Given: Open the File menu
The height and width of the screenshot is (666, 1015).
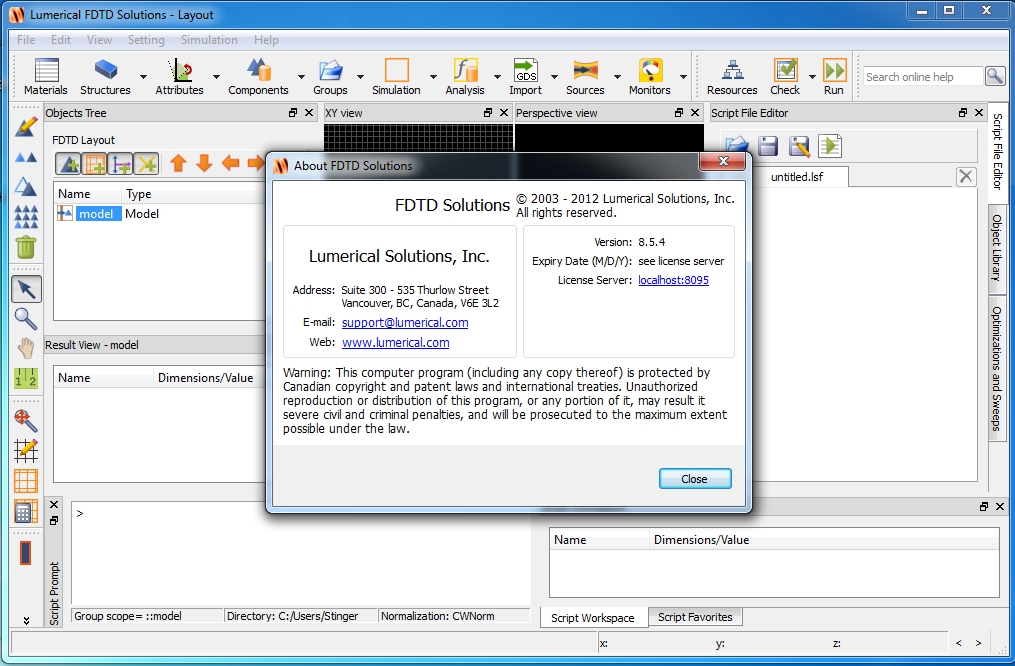Looking at the screenshot, I should [26, 39].
